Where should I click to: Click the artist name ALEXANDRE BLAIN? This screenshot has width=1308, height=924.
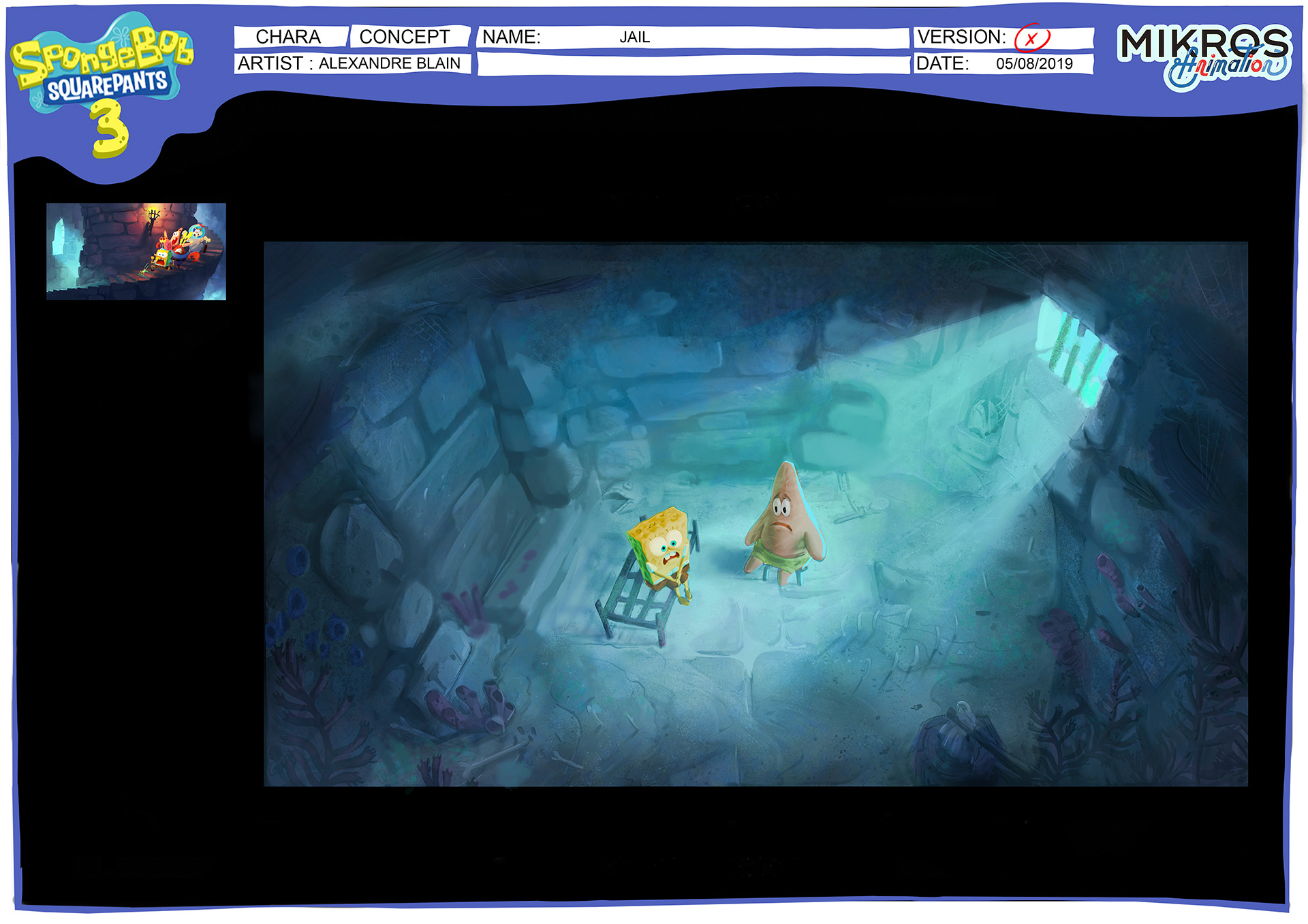coord(390,63)
